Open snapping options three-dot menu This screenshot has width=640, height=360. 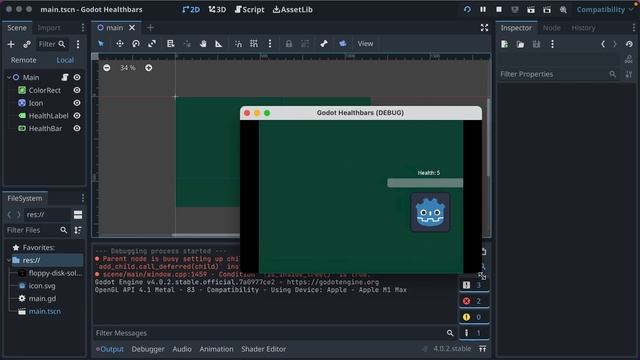(x=270, y=44)
